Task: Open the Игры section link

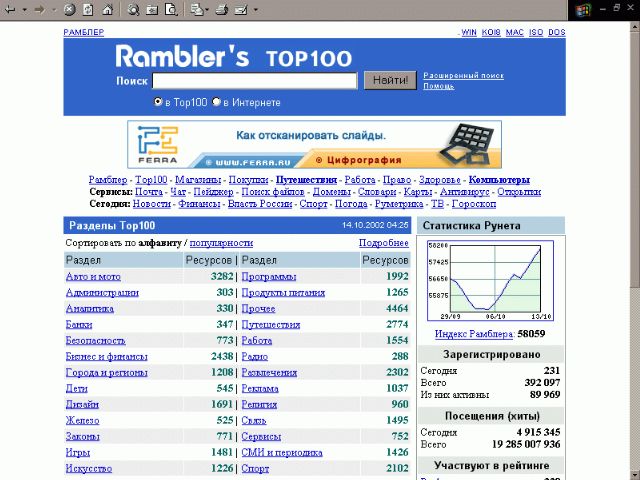Action: coord(78,452)
